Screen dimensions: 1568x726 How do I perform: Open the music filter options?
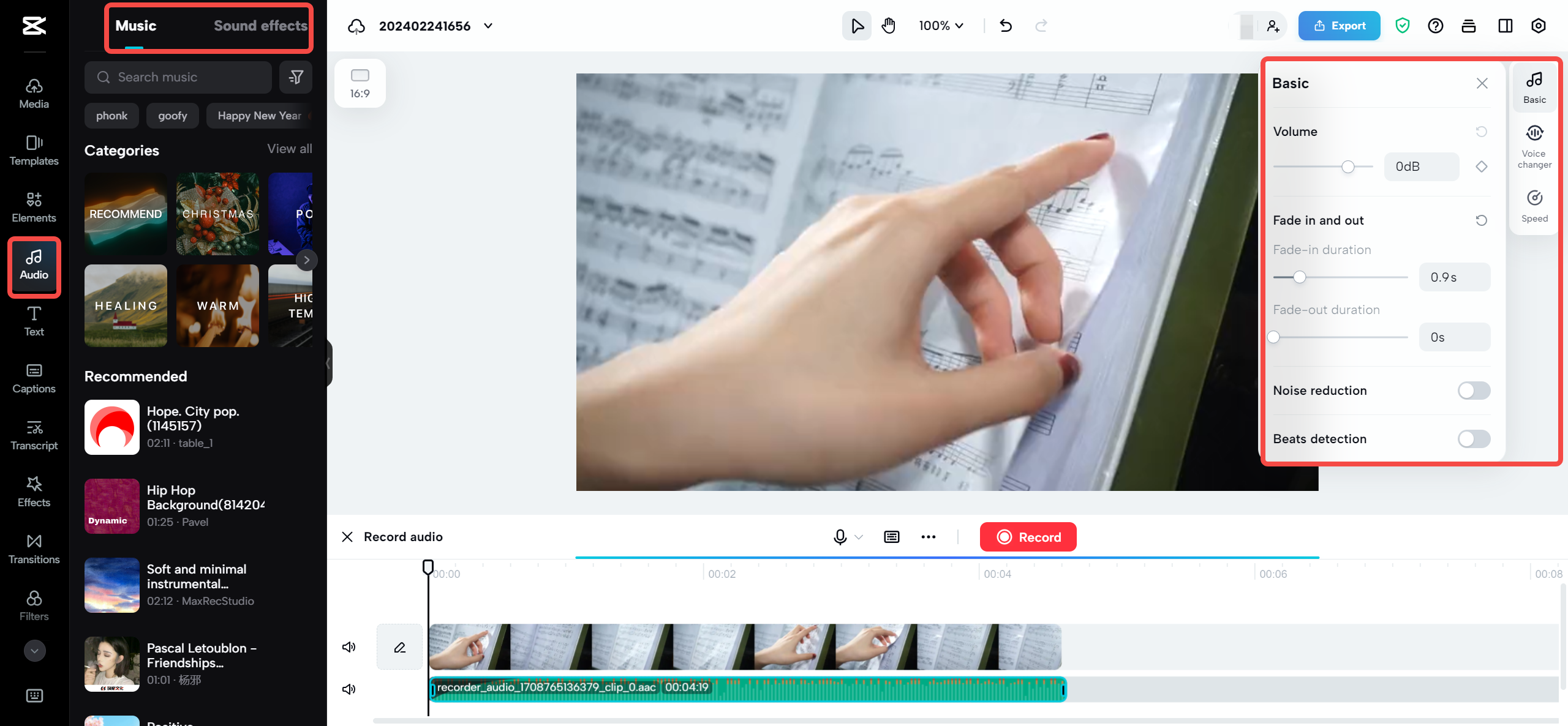pyautogui.click(x=296, y=77)
